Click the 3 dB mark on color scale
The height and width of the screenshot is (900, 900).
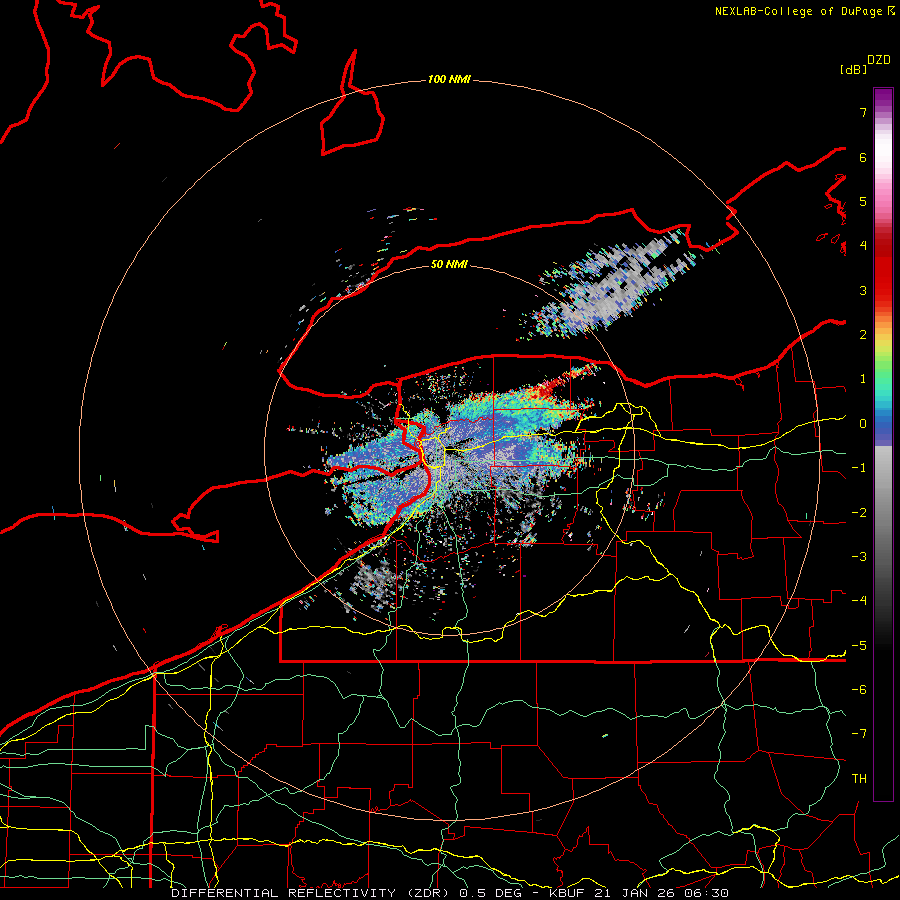point(863,290)
